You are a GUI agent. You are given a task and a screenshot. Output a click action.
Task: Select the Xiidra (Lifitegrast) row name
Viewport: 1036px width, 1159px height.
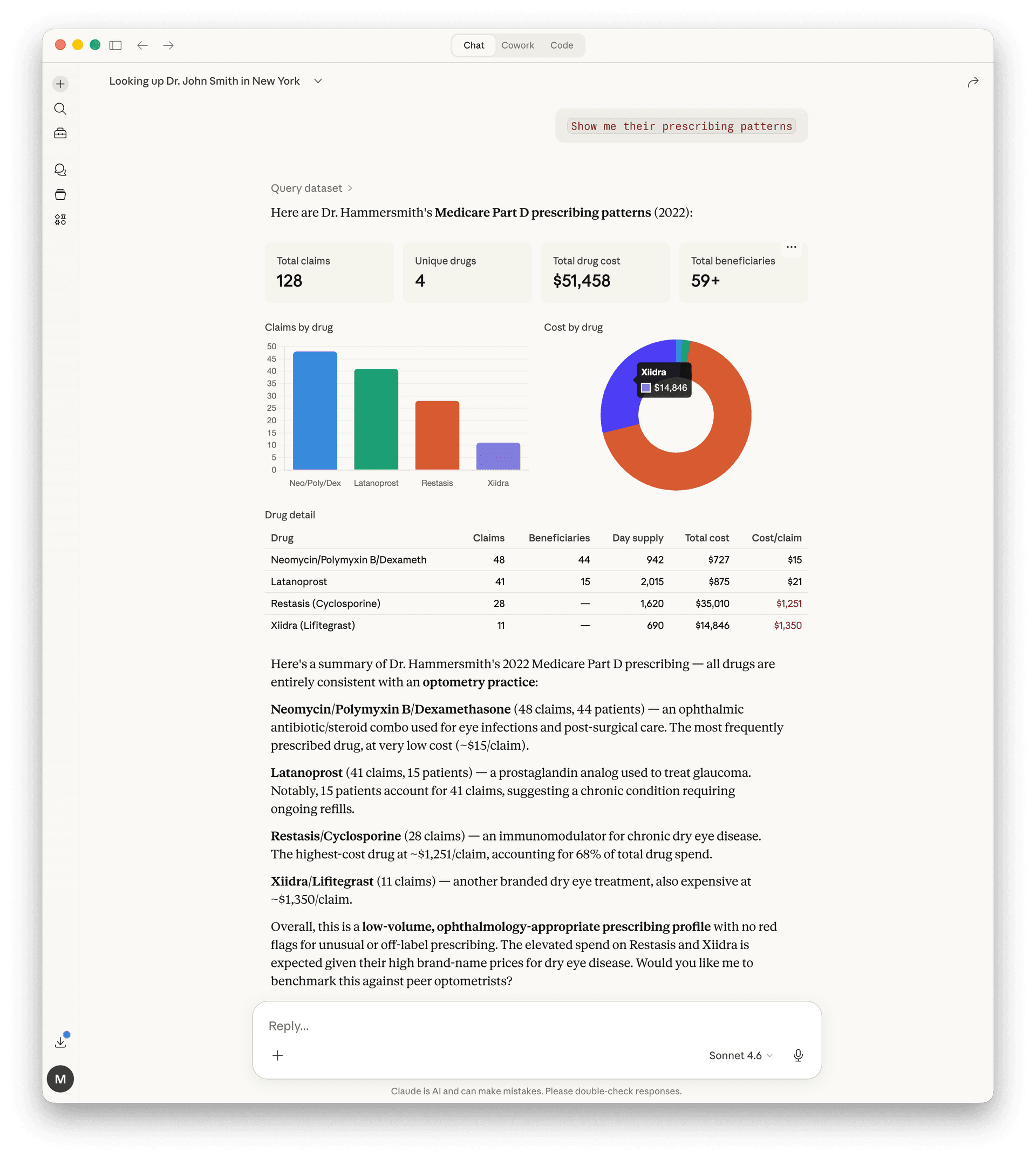312,625
